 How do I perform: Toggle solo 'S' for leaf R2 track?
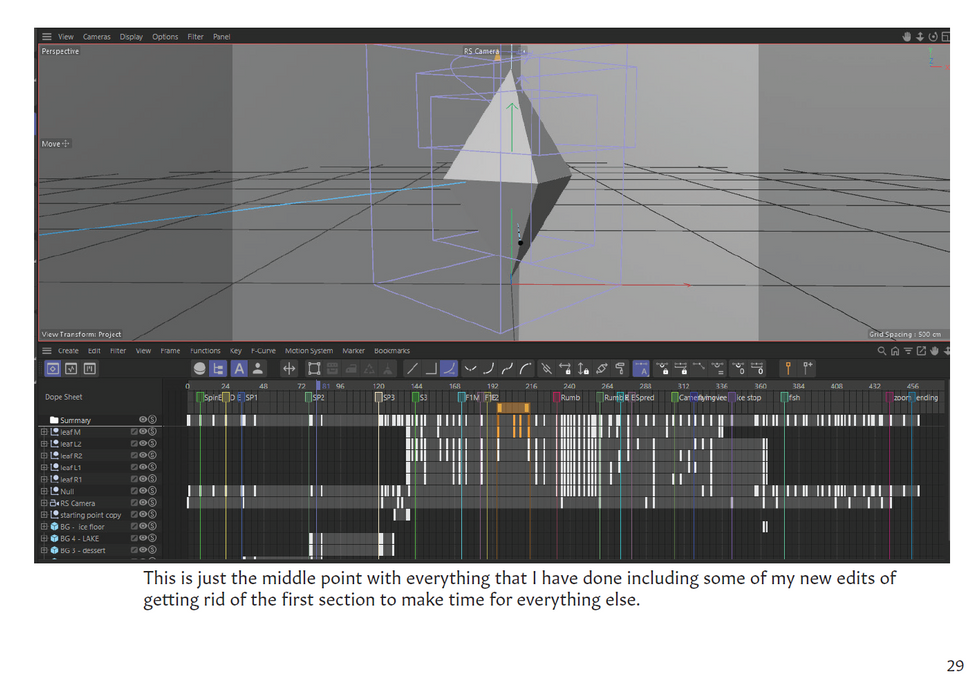pyautogui.click(x=152, y=456)
